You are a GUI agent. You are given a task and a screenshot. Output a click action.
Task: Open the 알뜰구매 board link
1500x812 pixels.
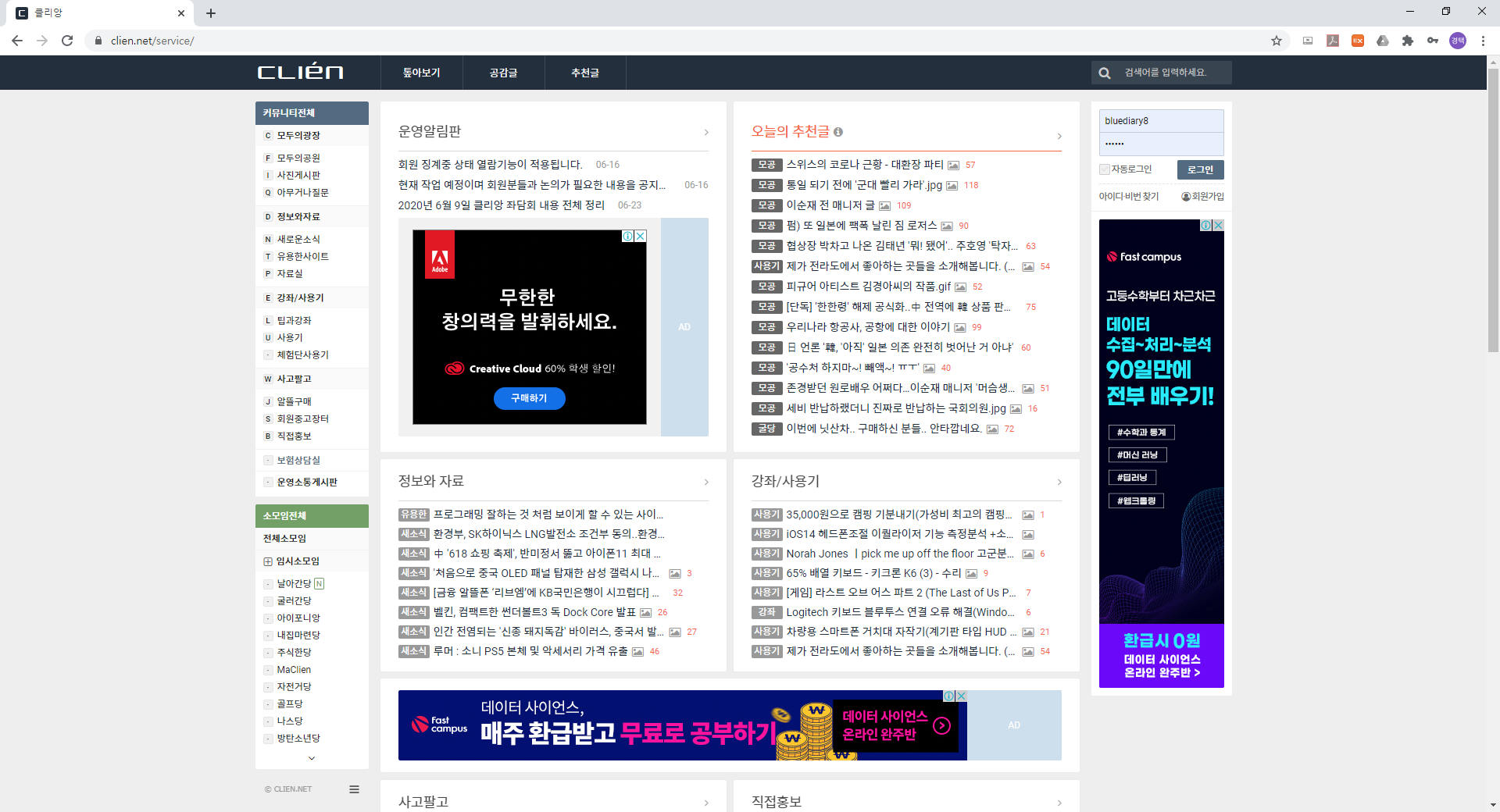pyautogui.click(x=295, y=402)
